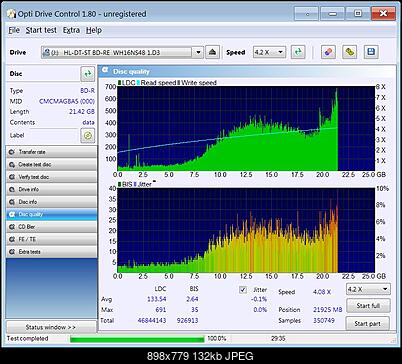
Task: Open the Extra tests section
Action: [x=52, y=252]
